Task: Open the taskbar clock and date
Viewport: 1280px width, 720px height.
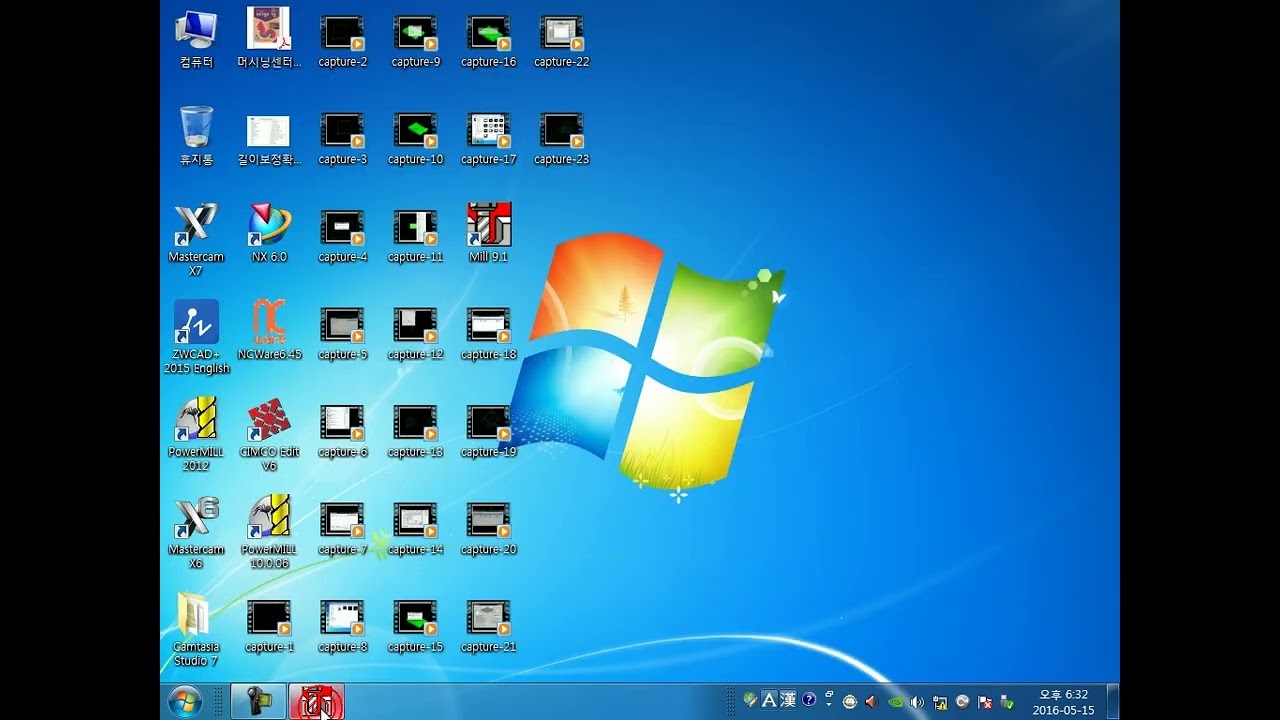Action: pos(1063,702)
